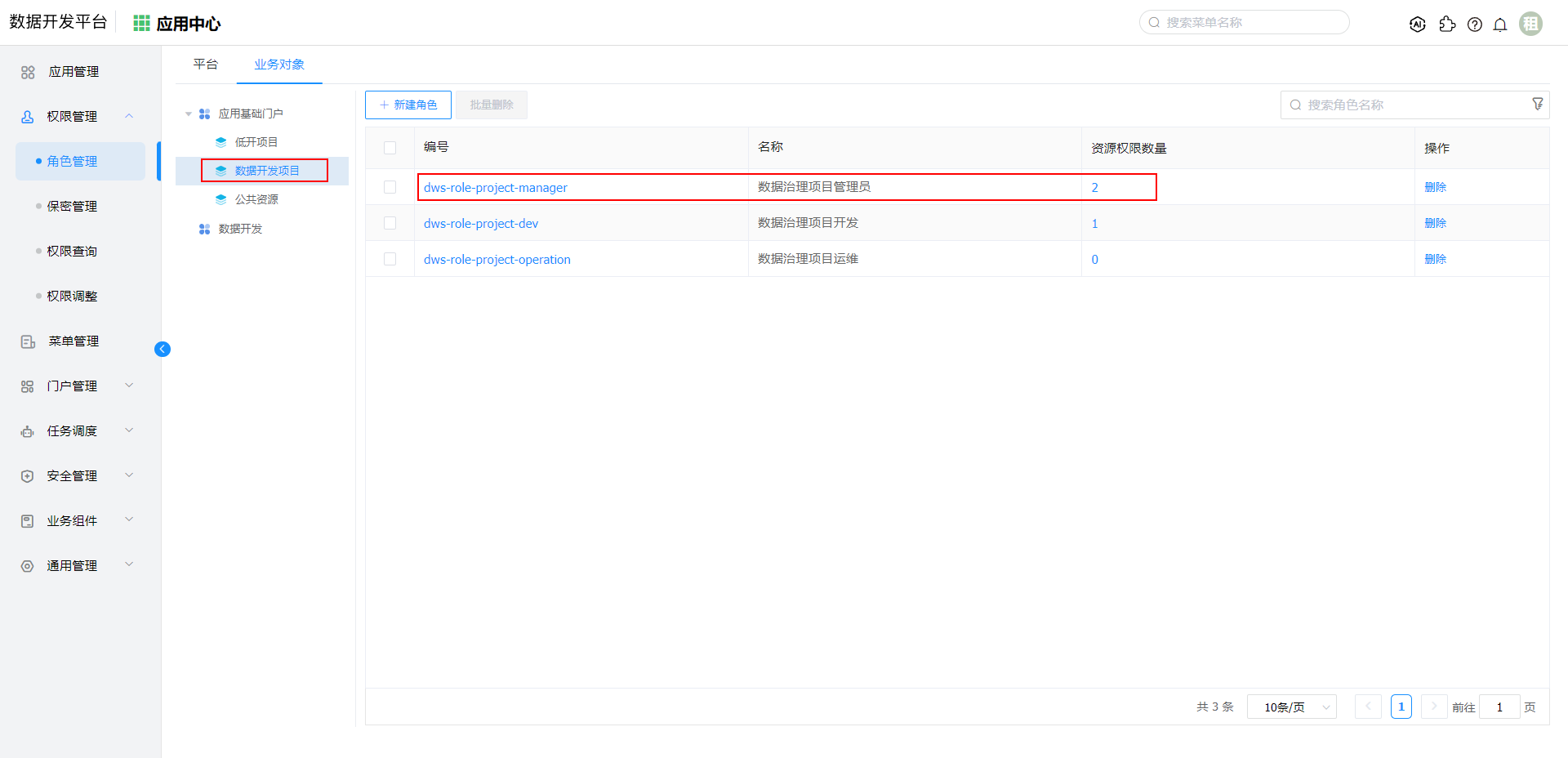Click the user avatar icon
This screenshot has width=1568, height=758.
coord(1530,24)
